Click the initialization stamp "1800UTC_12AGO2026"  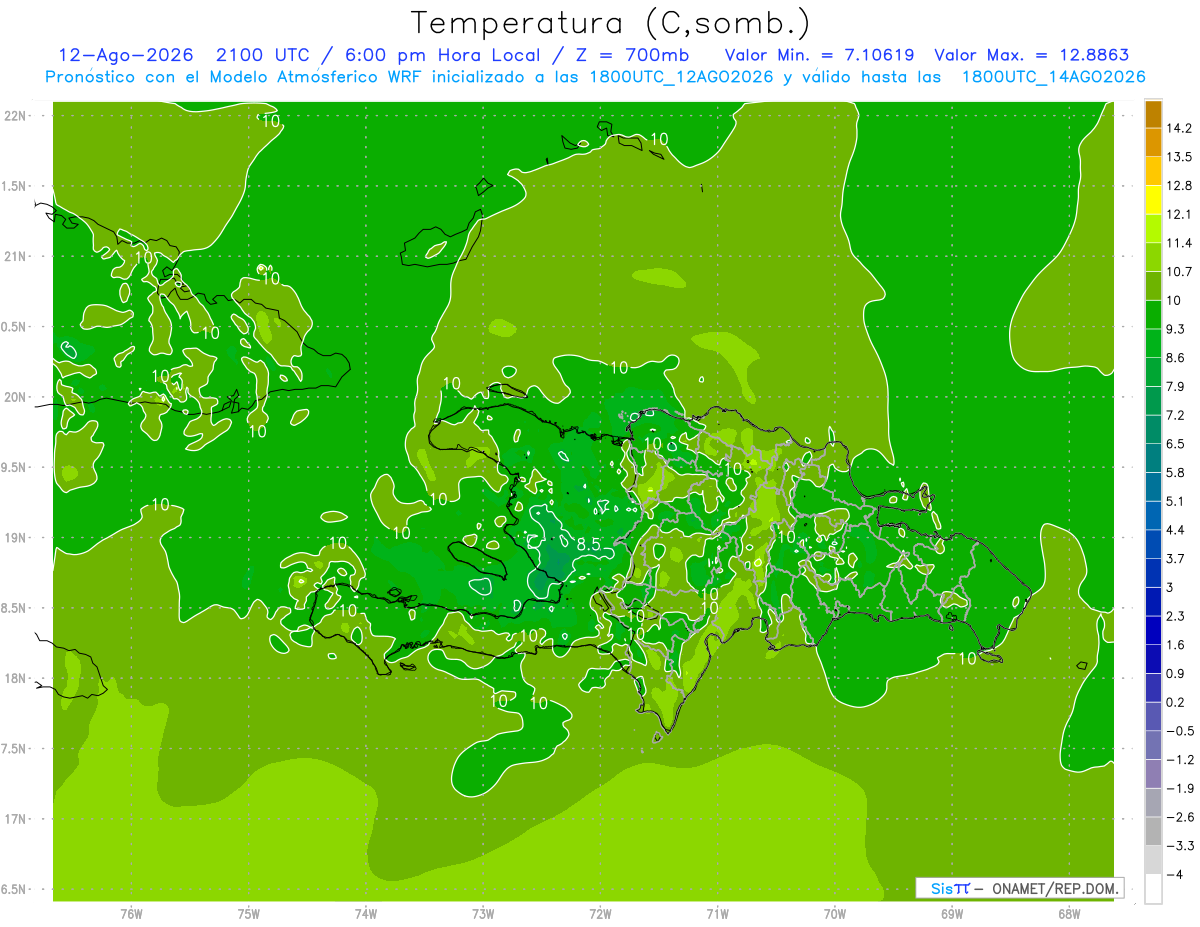(x=680, y=77)
